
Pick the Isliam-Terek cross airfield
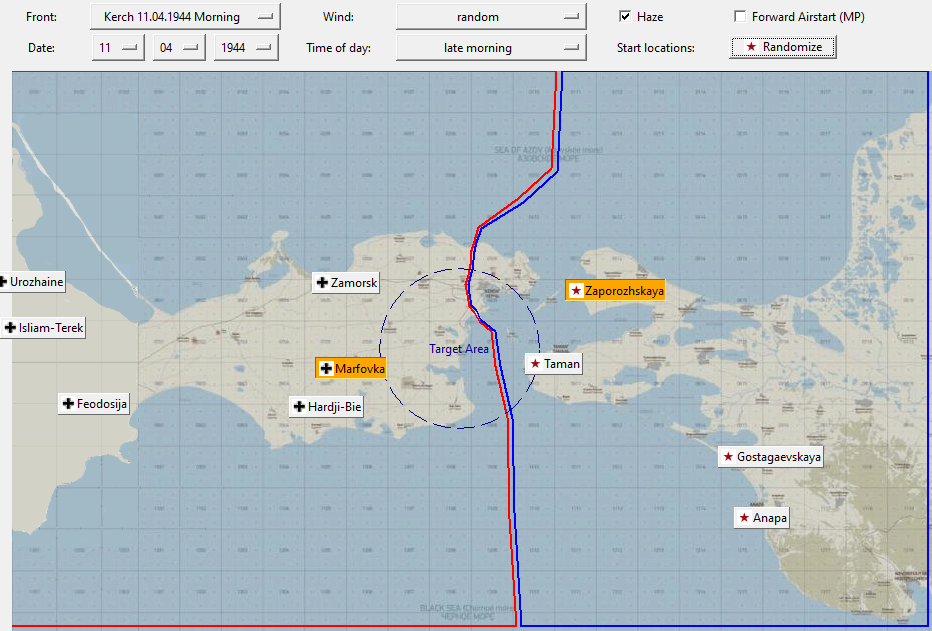click(43, 327)
